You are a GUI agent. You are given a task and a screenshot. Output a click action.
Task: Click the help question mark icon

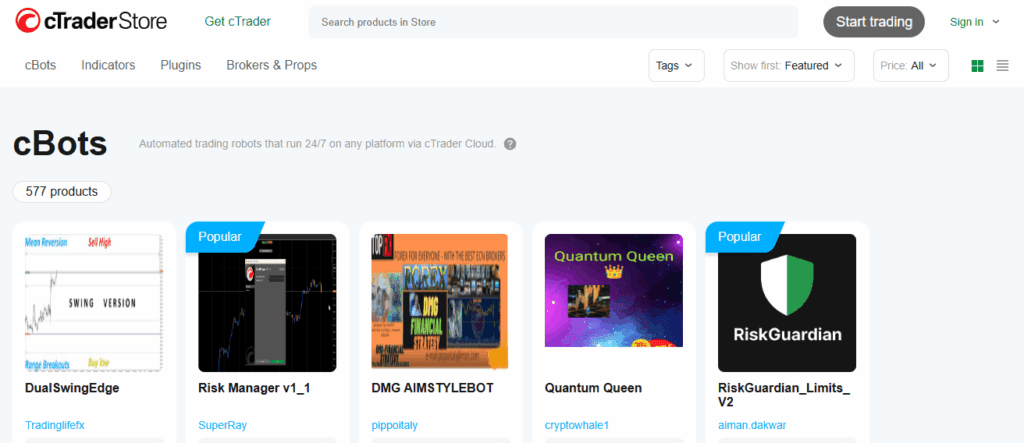[510, 144]
